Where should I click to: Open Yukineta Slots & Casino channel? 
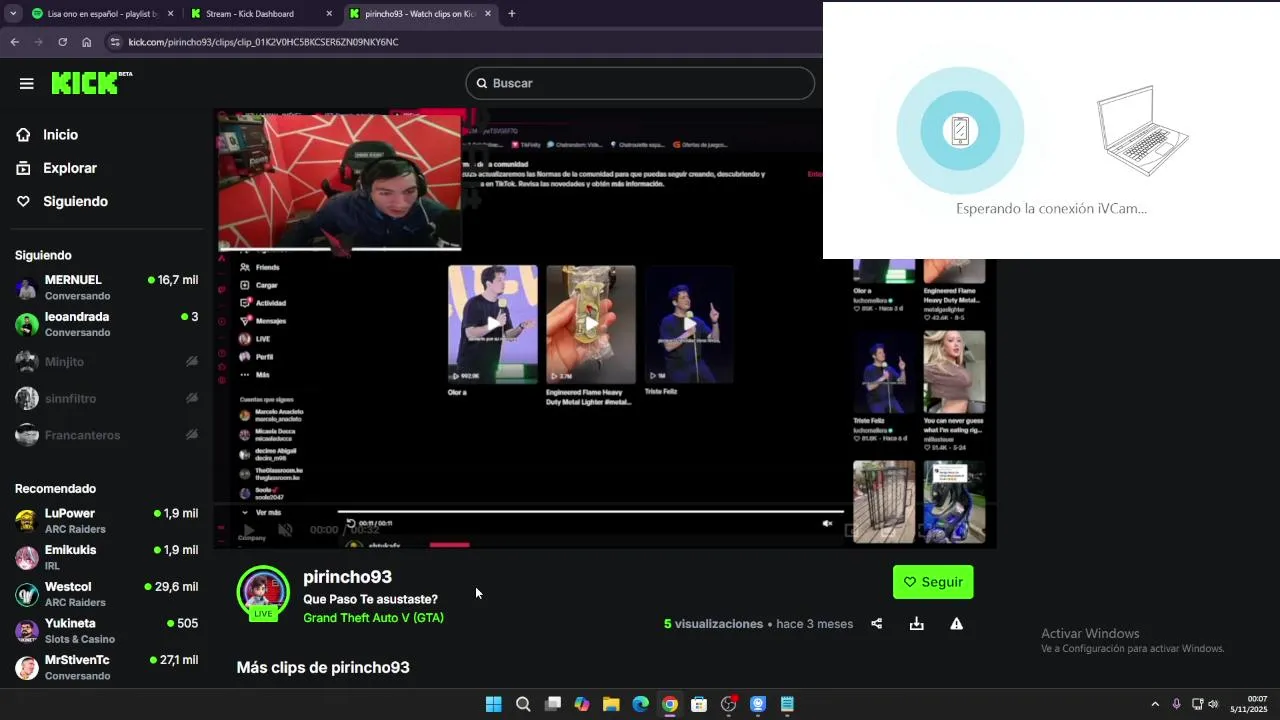coord(106,631)
